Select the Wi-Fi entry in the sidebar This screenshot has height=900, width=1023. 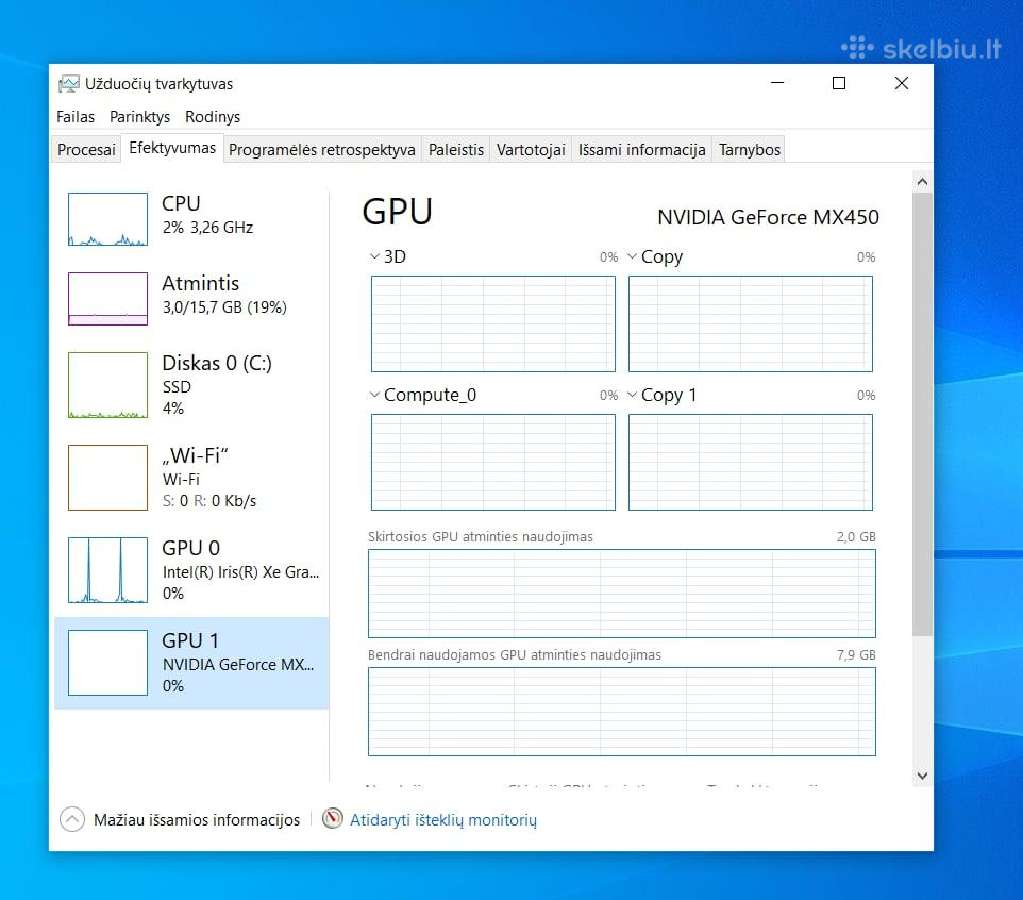coord(192,478)
